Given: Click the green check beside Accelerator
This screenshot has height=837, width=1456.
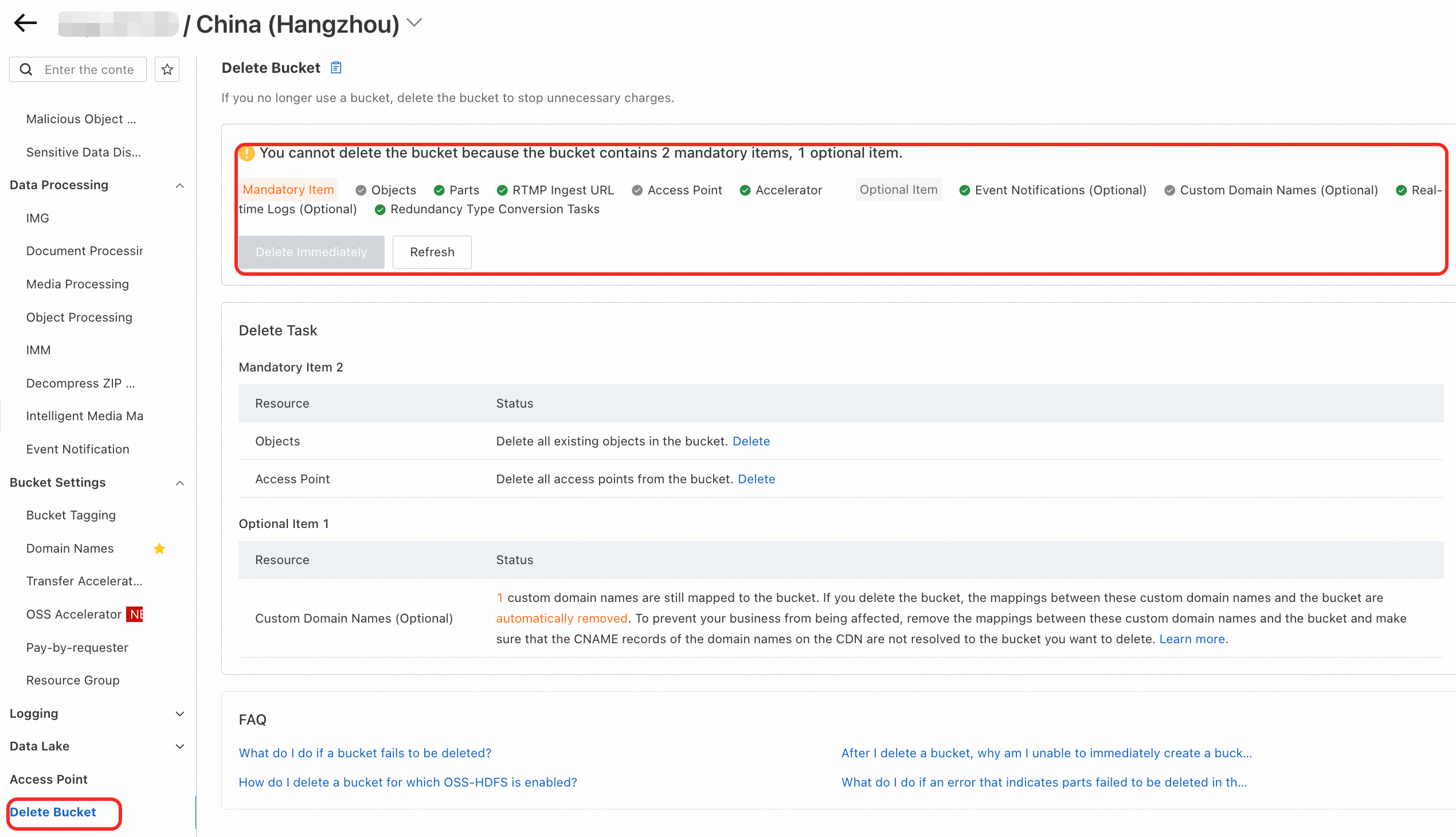Looking at the screenshot, I should pyautogui.click(x=745, y=190).
